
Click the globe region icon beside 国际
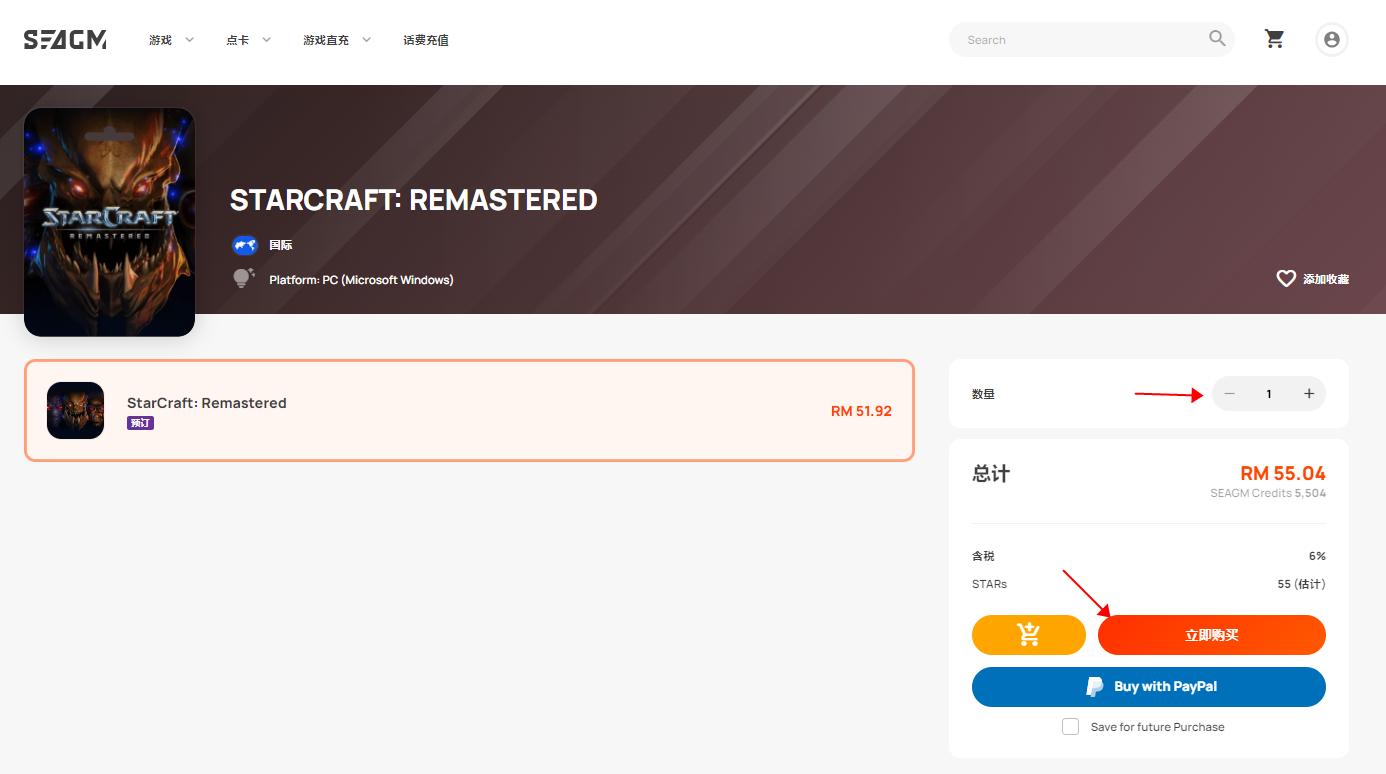[245, 245]
